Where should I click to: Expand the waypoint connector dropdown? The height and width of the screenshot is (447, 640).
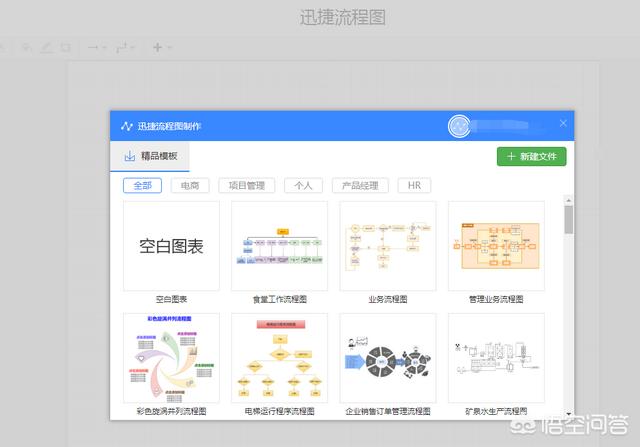point(133,48)
